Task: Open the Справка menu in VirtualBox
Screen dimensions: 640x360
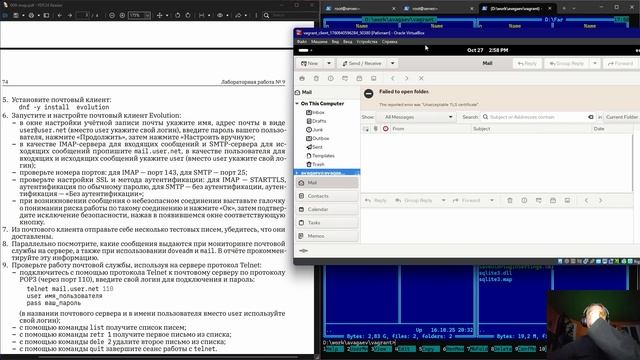Action: tap(389, 42)
